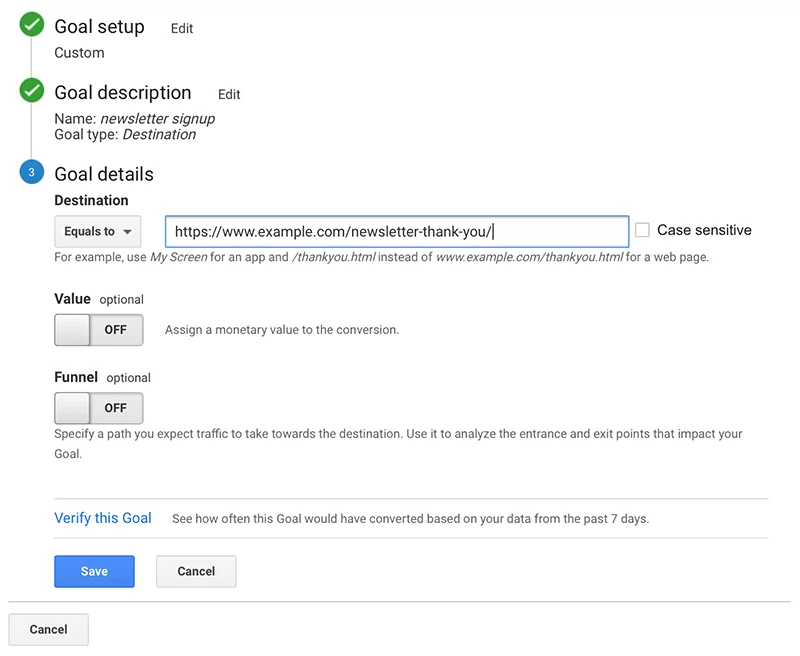Click into the Destination URL input field
This screenshot has width=800, height=656.
pos(396,232)
